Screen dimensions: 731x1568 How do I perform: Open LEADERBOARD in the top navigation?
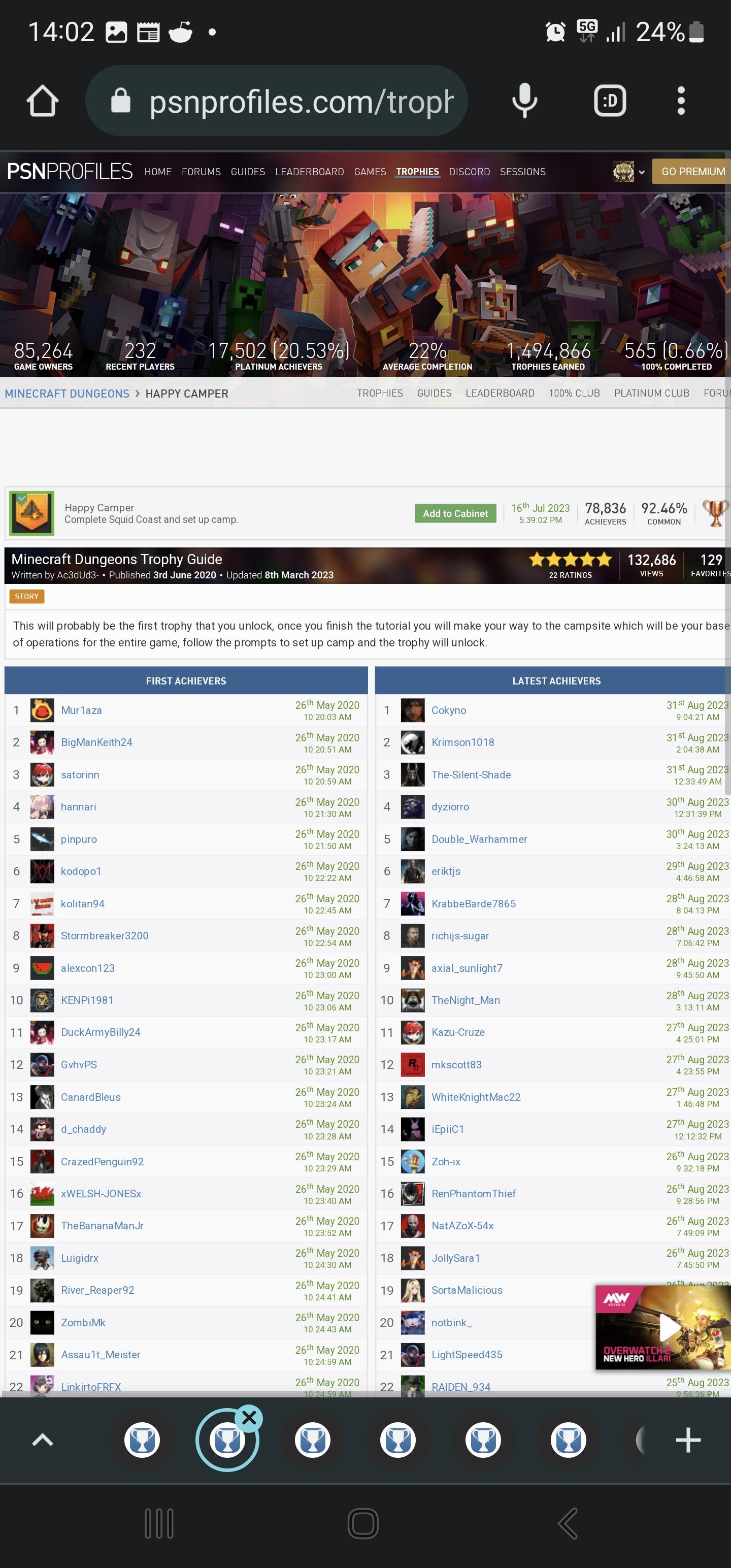(x=309, y=172)
